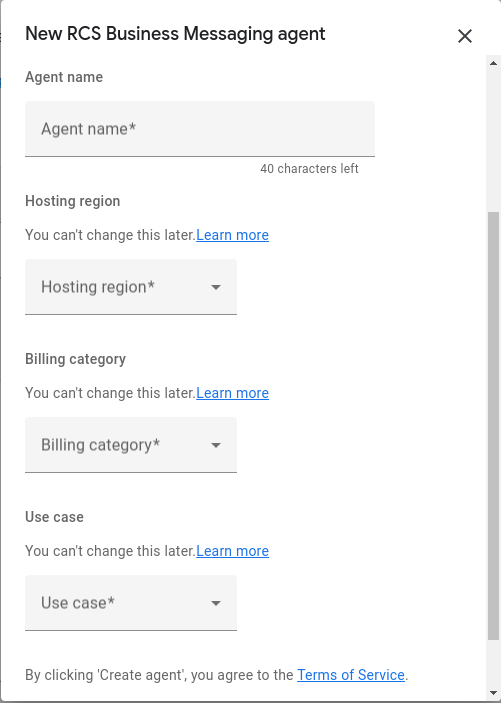The height and width of the screenshot is (703, 501).
Task: Open the Billing category dropdown
Action: tap(131, 445)
